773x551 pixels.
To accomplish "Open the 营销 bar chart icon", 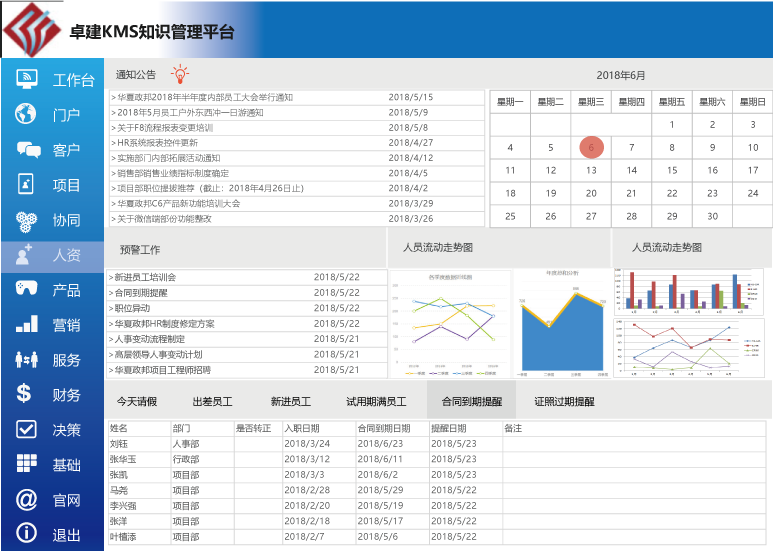I will 27,325.
